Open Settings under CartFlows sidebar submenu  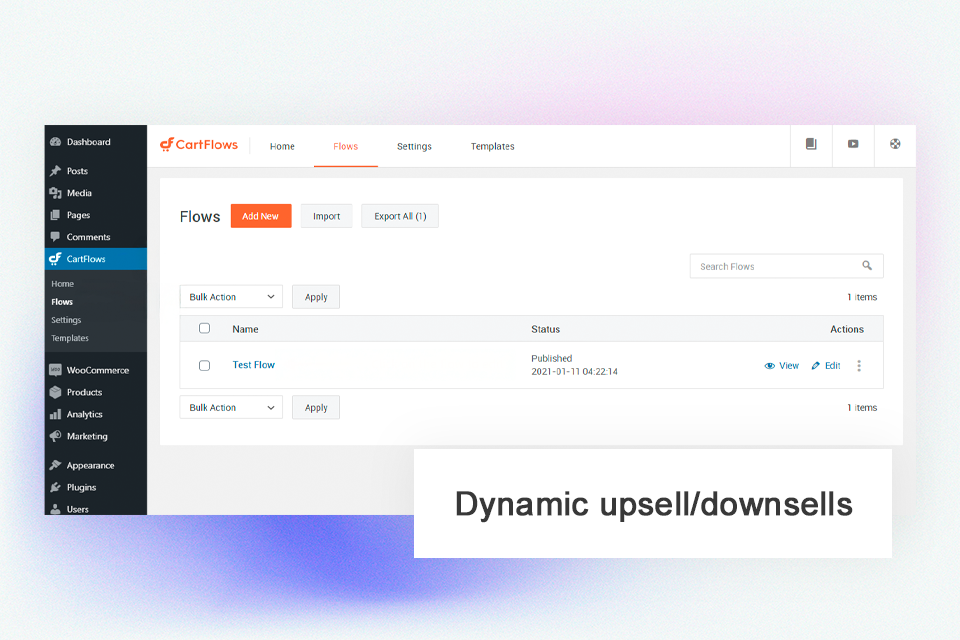(66, 320)
